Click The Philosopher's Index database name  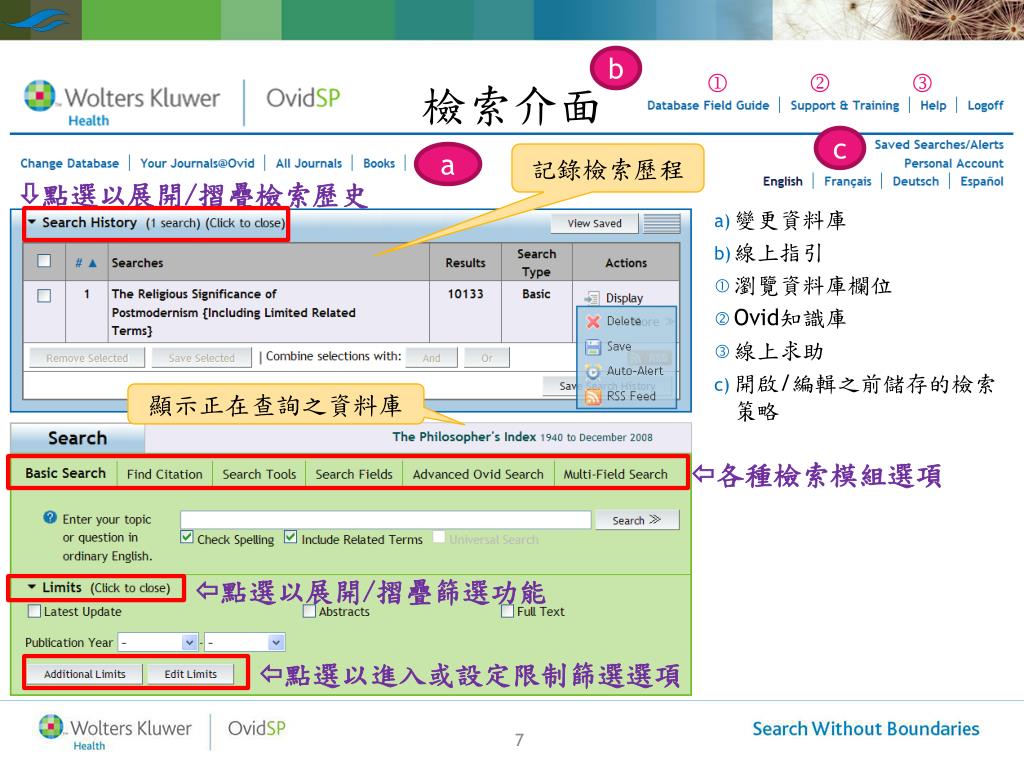[464, 437]
